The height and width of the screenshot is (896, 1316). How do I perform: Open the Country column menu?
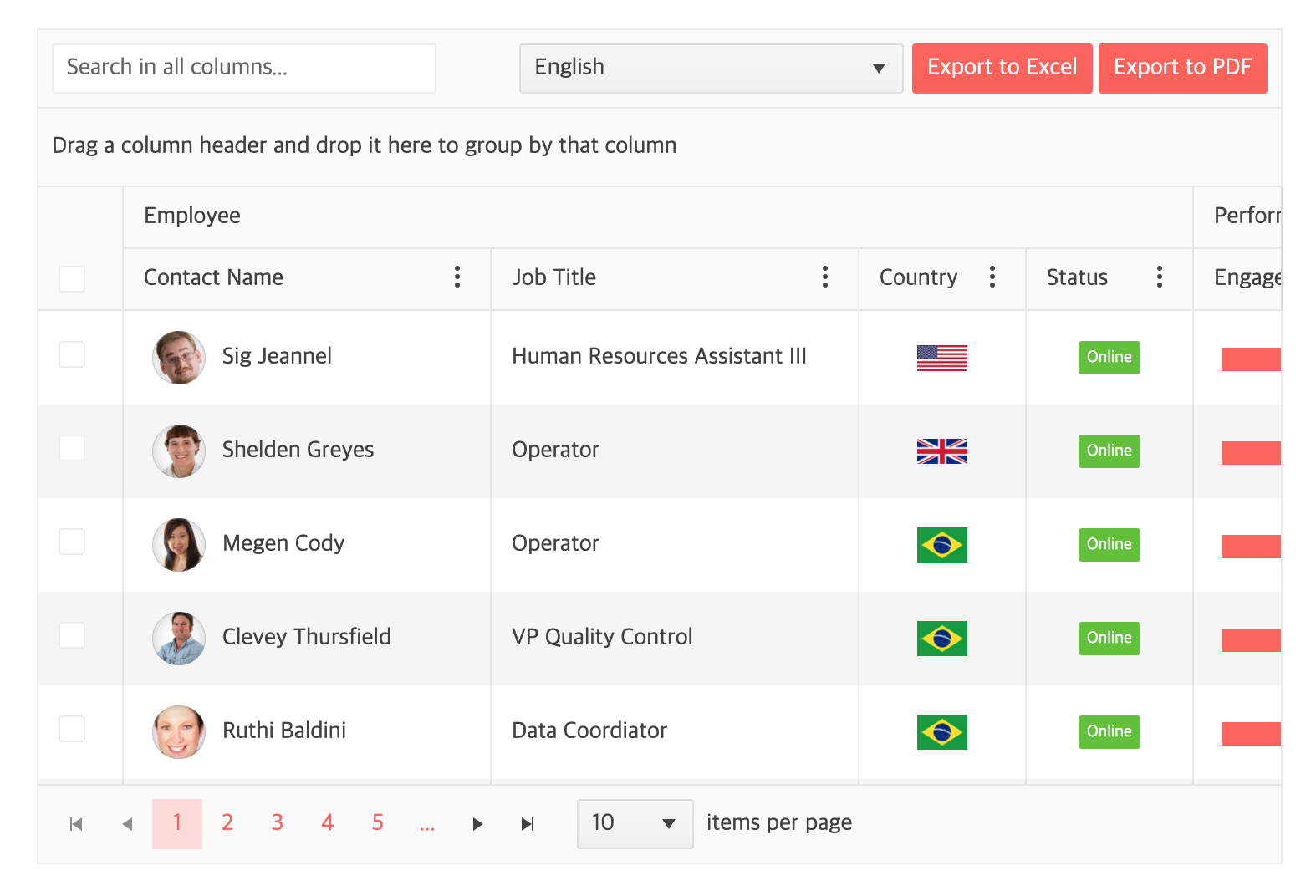click(992, 277)
